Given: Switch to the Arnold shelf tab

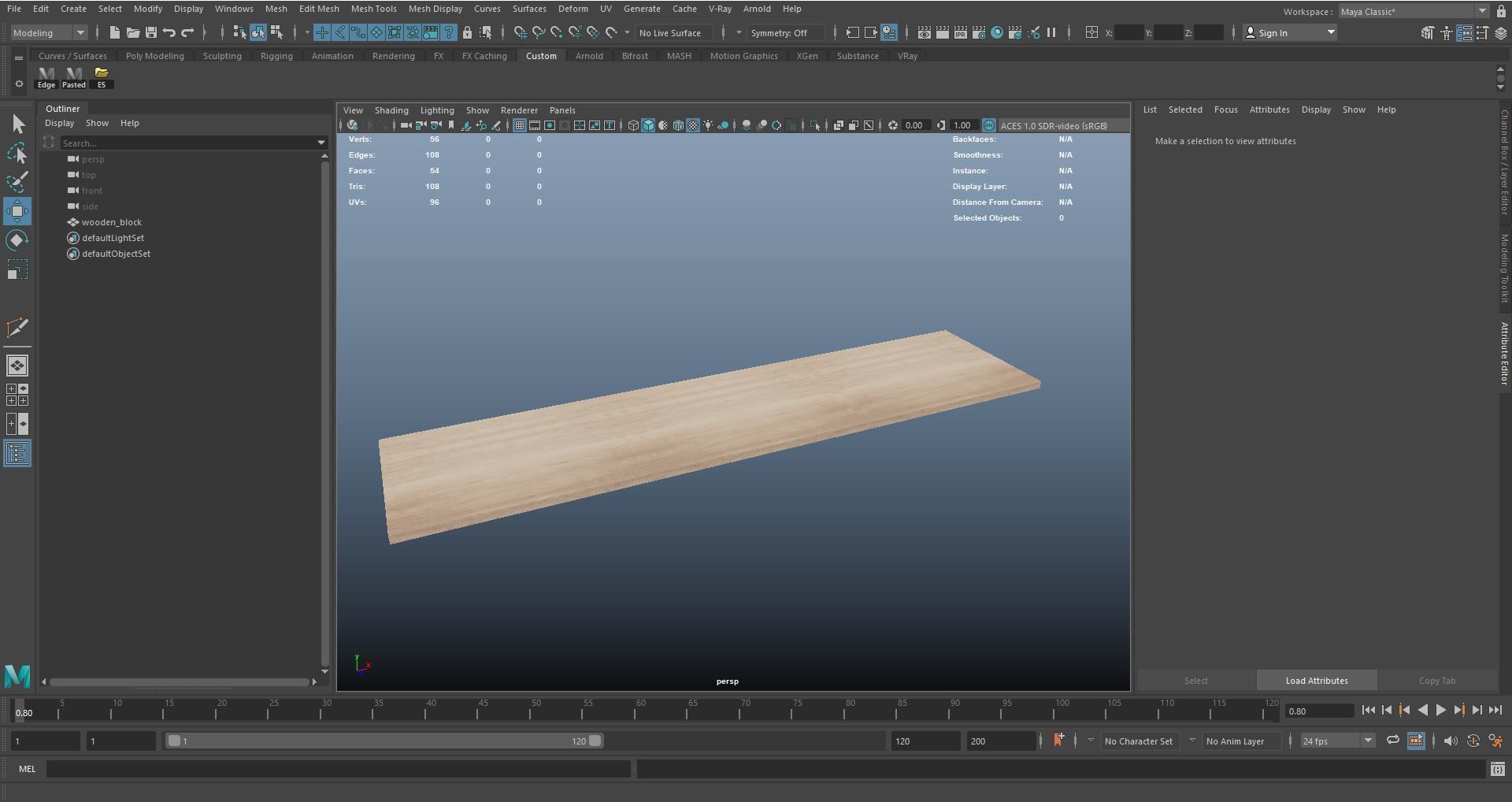Looking at the screenshot, I should coord(589,56).
